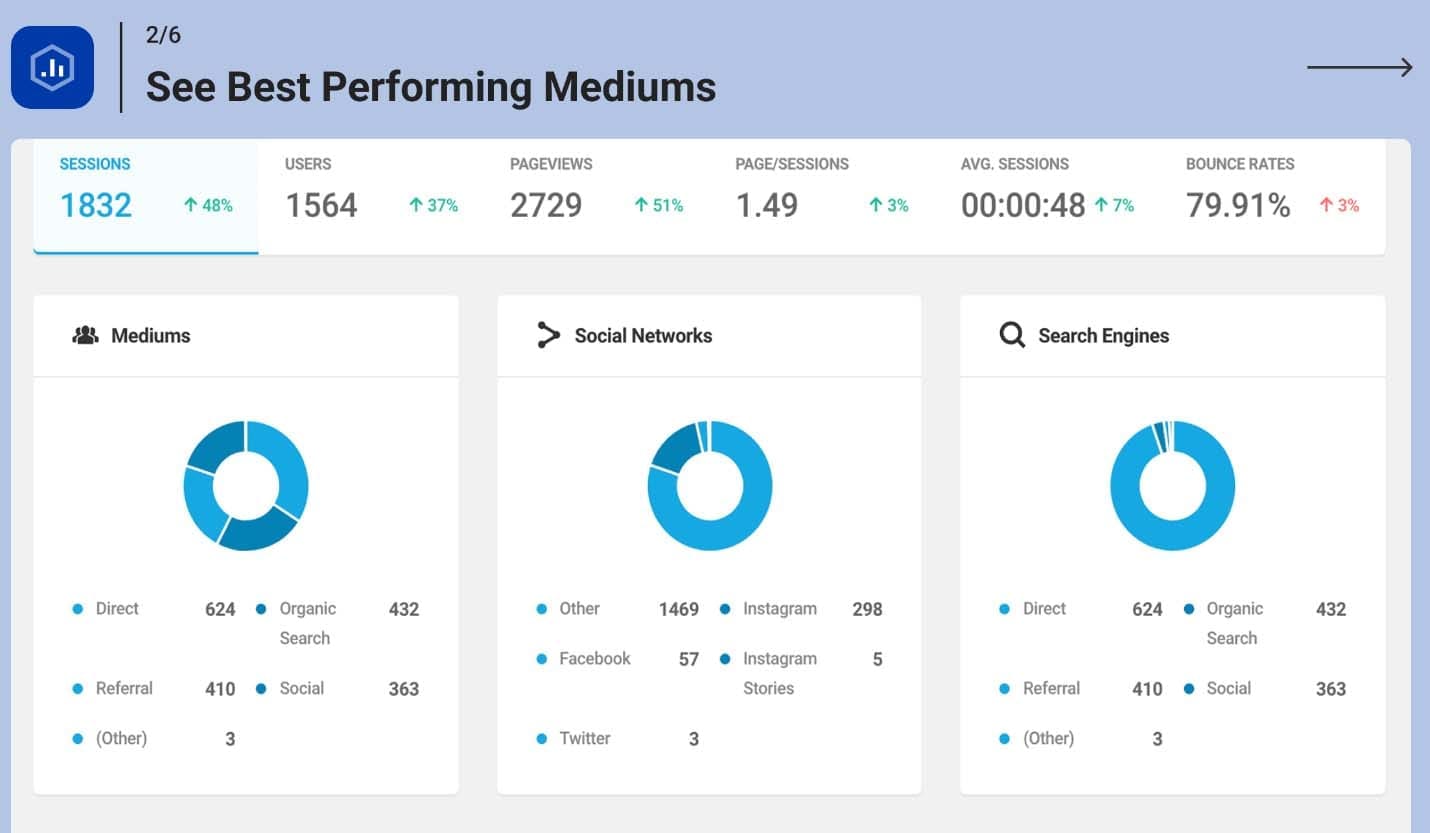Image resolution: width=1430 pixels, height=833 pixels.
Task: Click the Search Engines donut chart
Action: [1172, 485]
